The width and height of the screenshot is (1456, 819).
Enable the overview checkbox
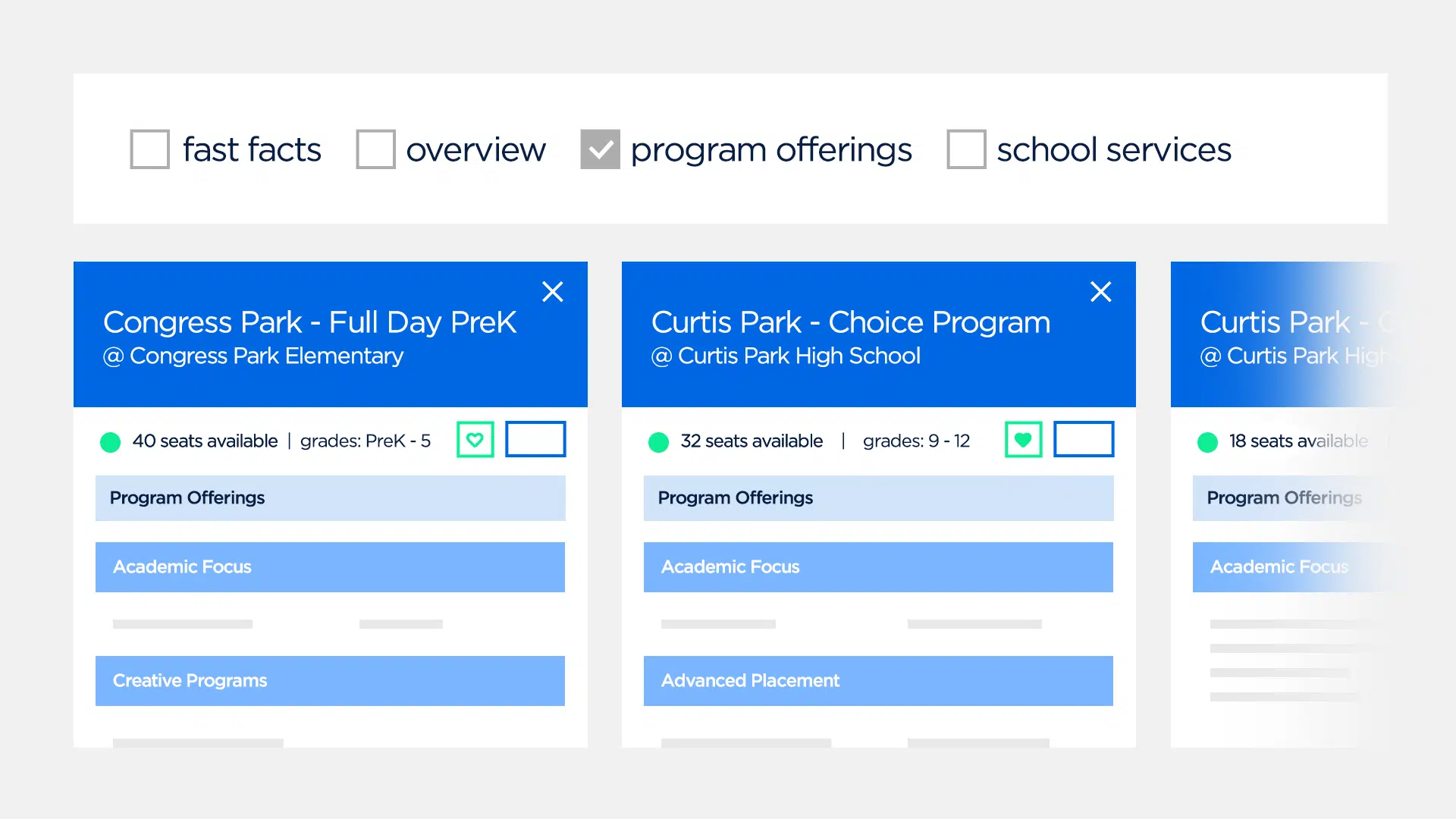click(375, 149)
